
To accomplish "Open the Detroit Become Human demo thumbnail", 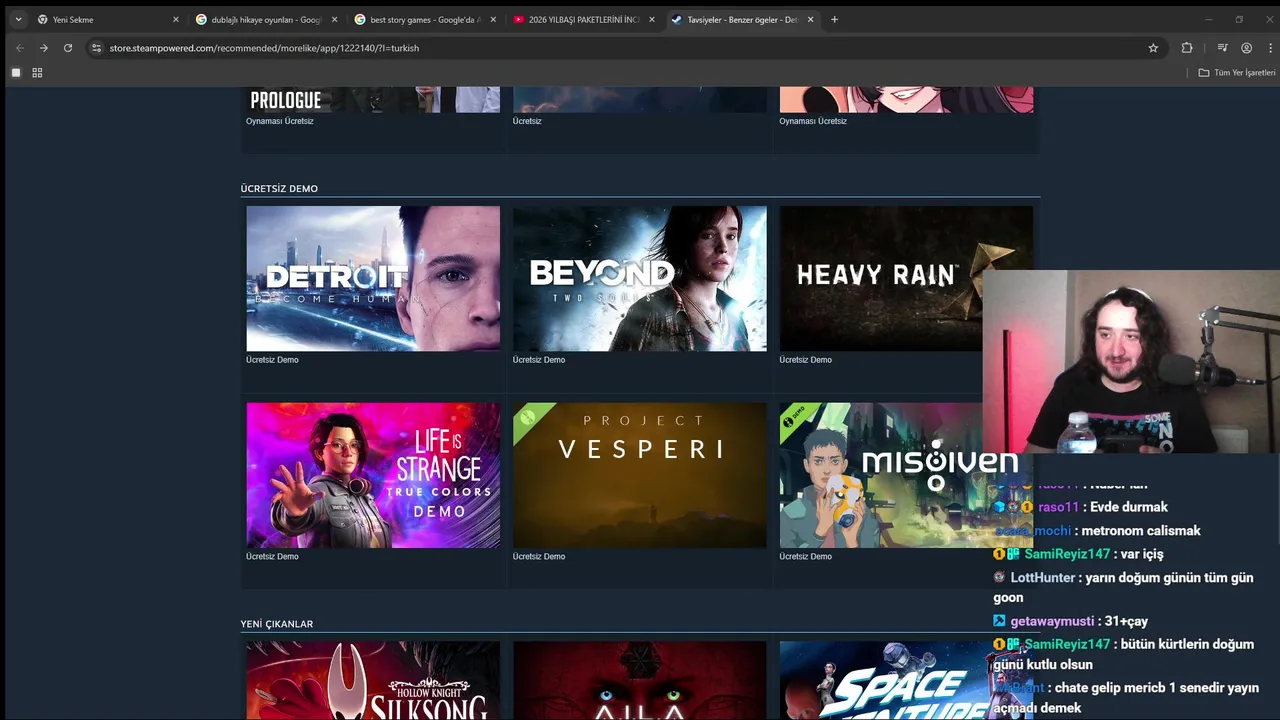I will (373, 278).
